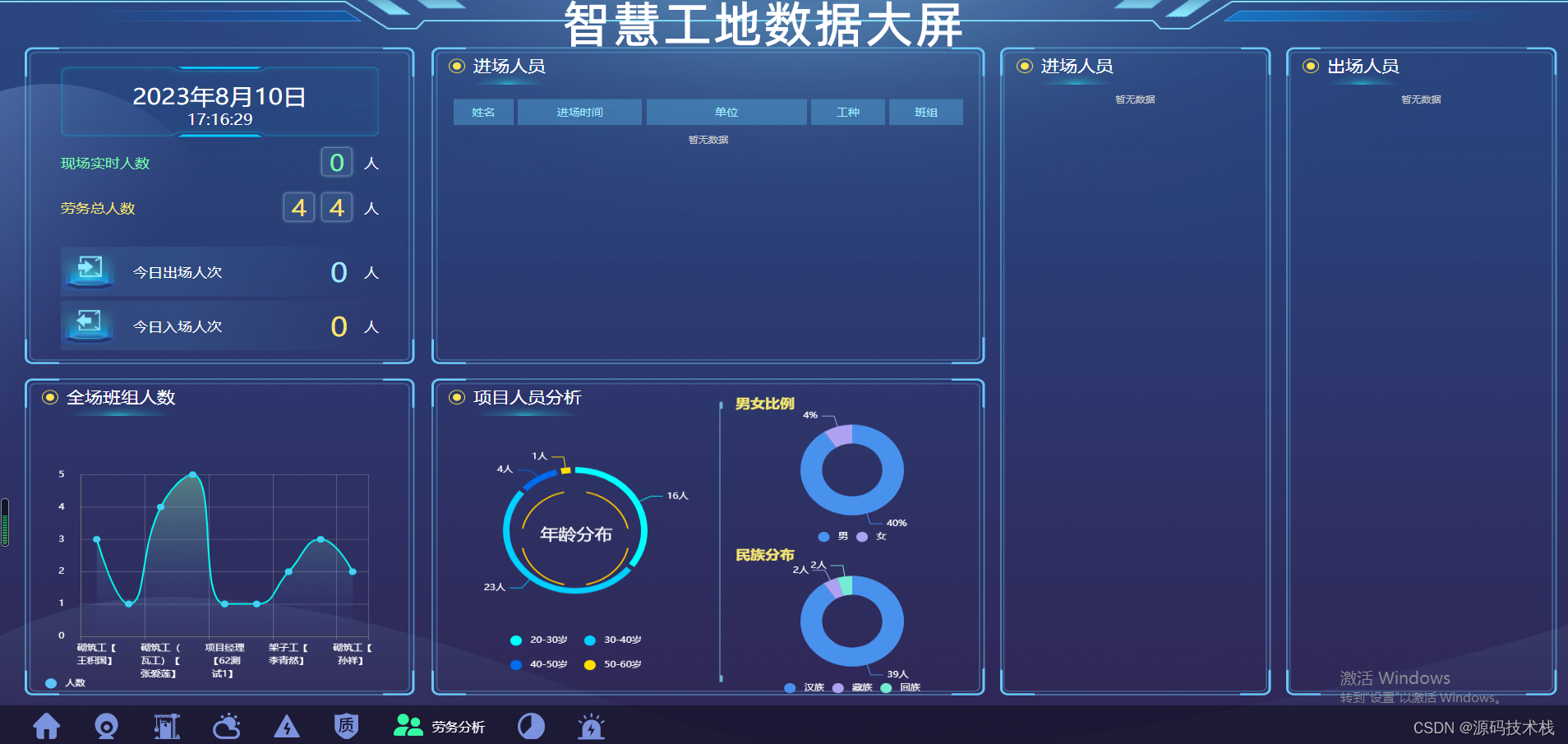Screen dimensions: 1568x744
Task: Click the 现场实时人数 label
Action: point(105,163)
